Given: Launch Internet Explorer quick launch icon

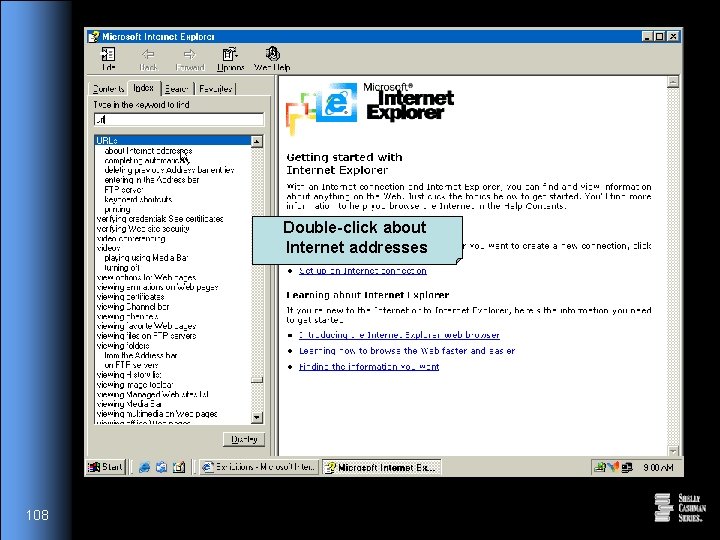Looking at the screenshot, I should 144,467.
